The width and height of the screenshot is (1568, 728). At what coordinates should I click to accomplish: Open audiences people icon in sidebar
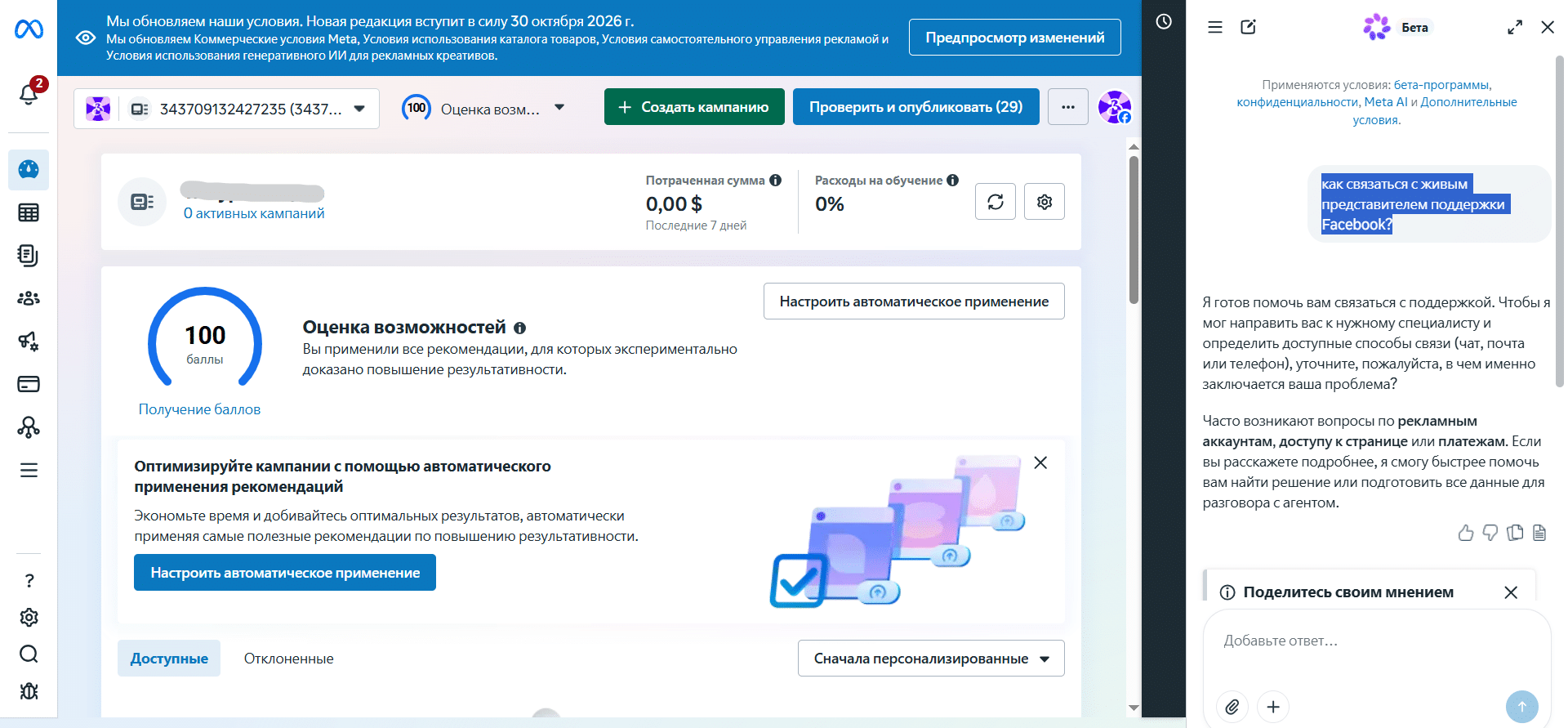tap(29, 298)
